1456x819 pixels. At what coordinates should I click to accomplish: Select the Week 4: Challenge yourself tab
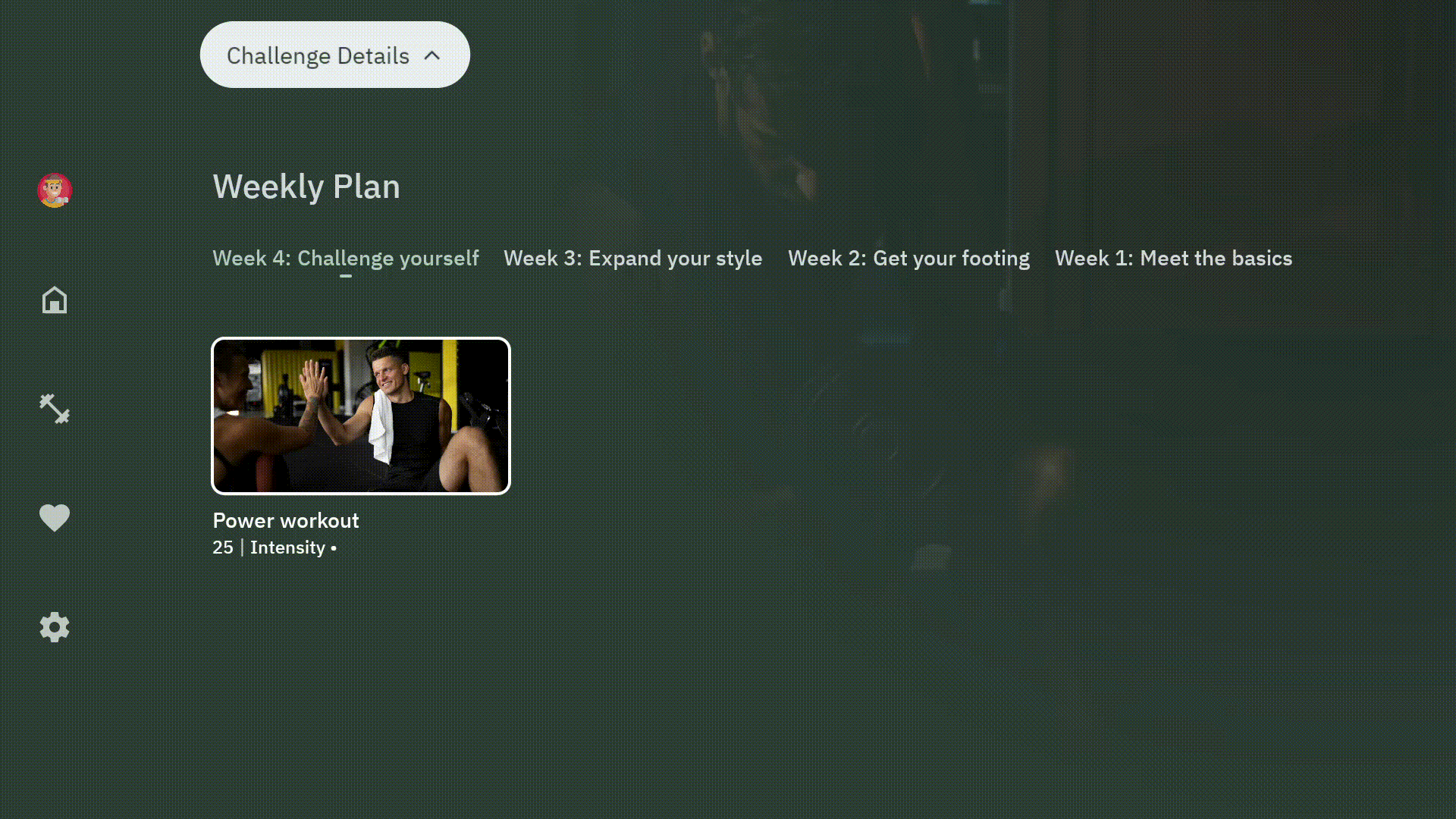345,259
